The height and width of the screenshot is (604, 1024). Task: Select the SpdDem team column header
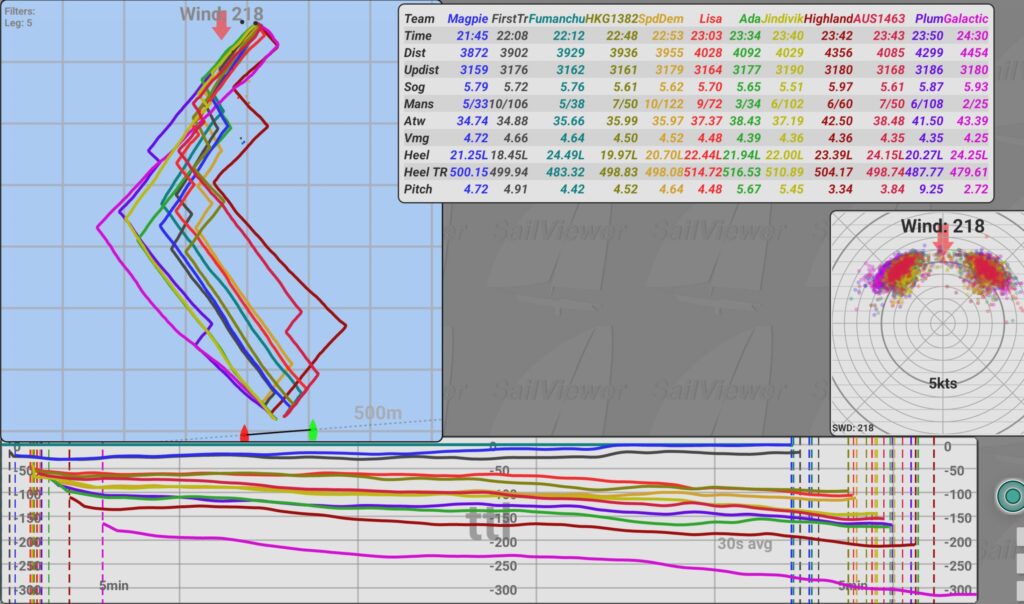661,19
